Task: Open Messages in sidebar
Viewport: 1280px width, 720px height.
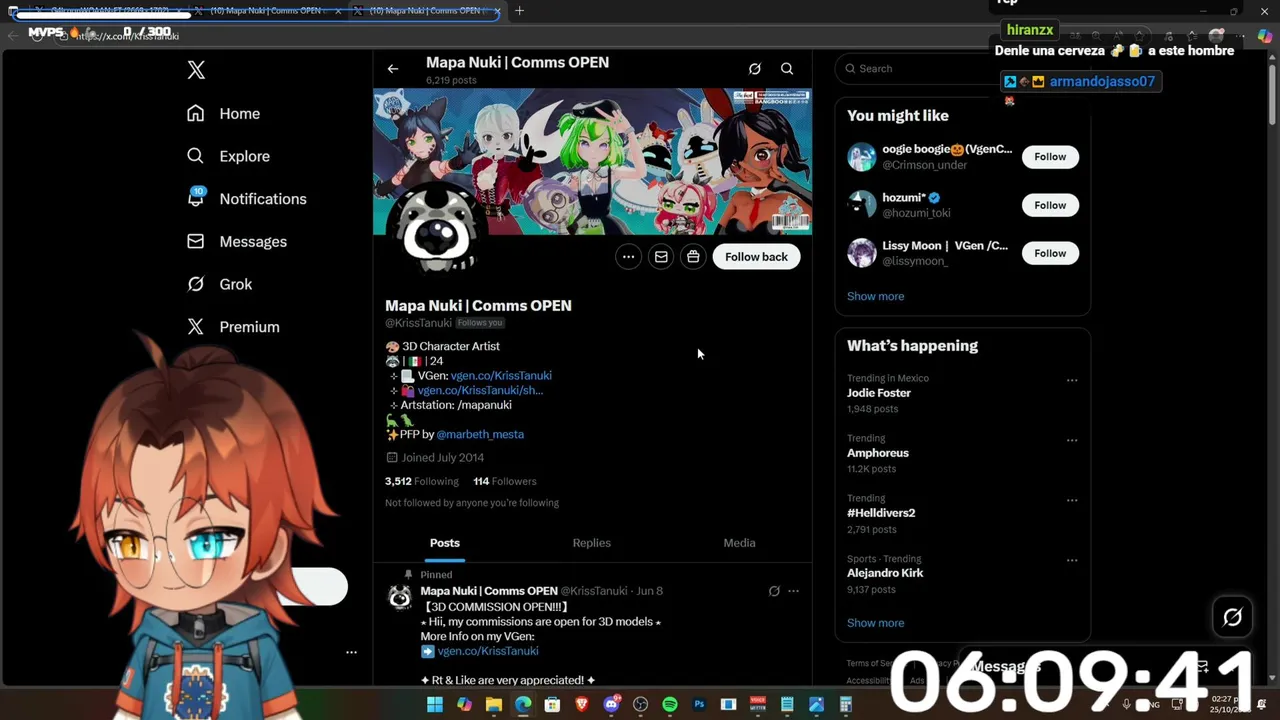Action: click(x=237, y=242)
